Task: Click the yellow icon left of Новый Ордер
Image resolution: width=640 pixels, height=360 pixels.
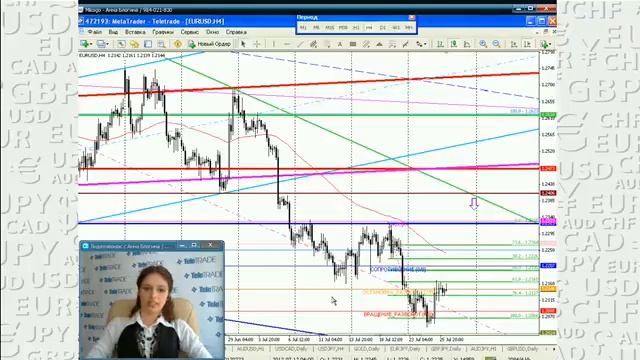Action: [178, 44]
